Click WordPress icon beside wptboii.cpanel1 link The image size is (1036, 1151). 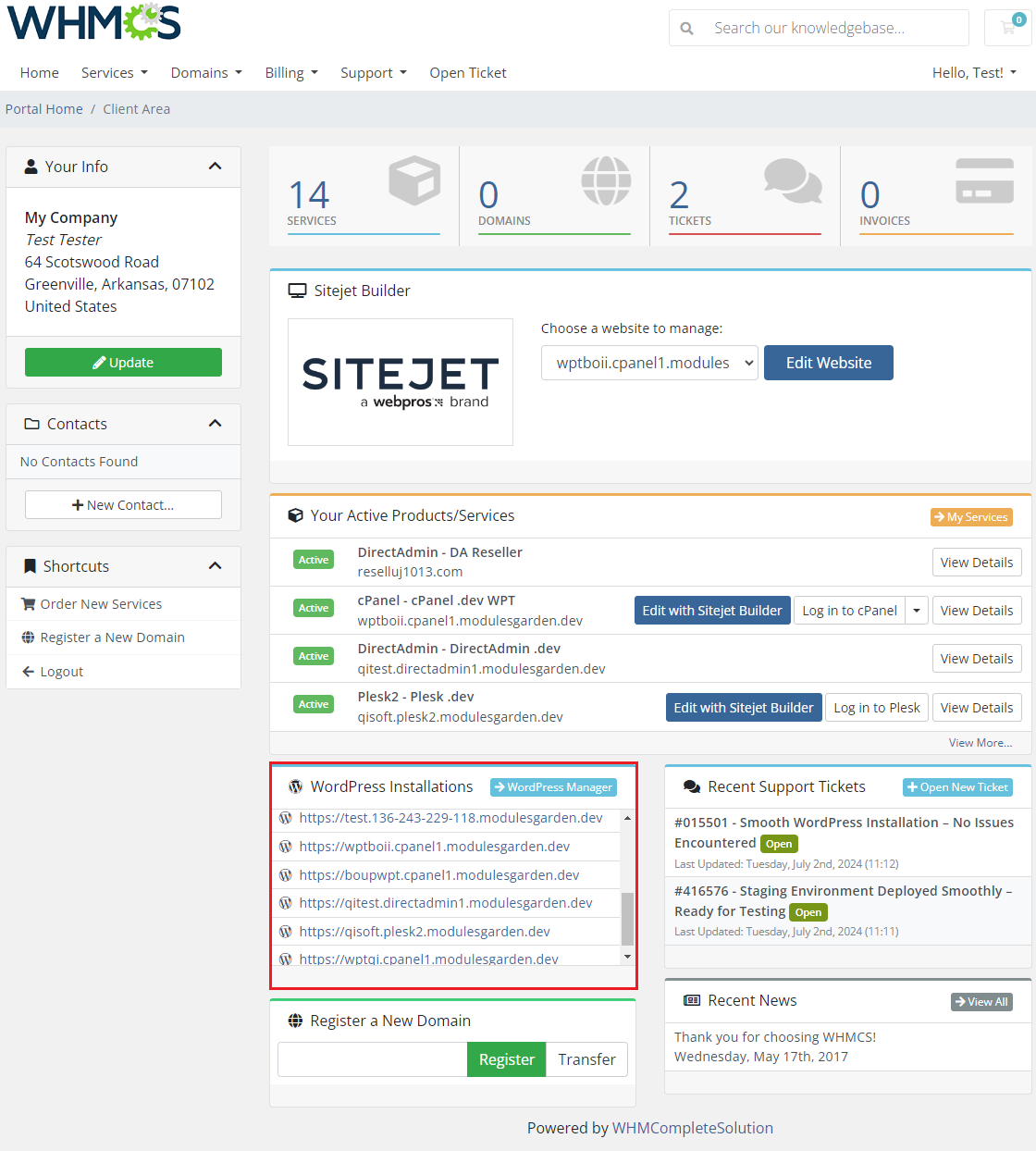(286, 847)
